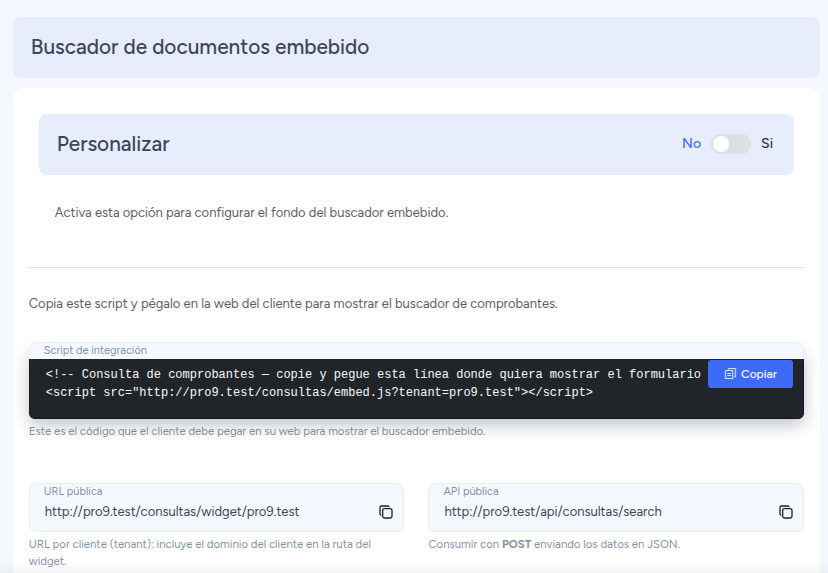
Task: Click the API pública input field
Action: pos(616,508)
